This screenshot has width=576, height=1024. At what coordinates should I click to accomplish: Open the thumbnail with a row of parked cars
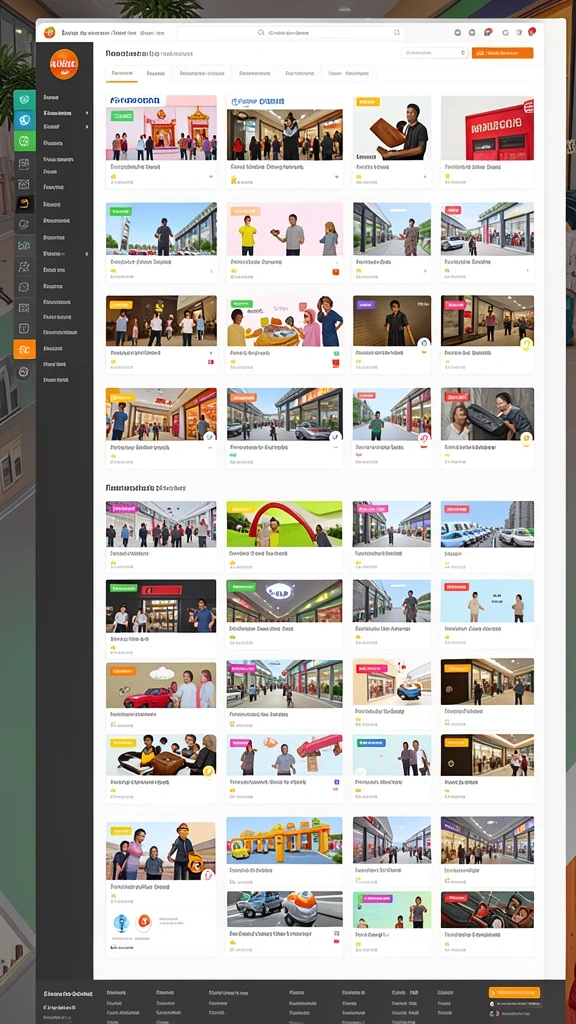coord(487,524)
